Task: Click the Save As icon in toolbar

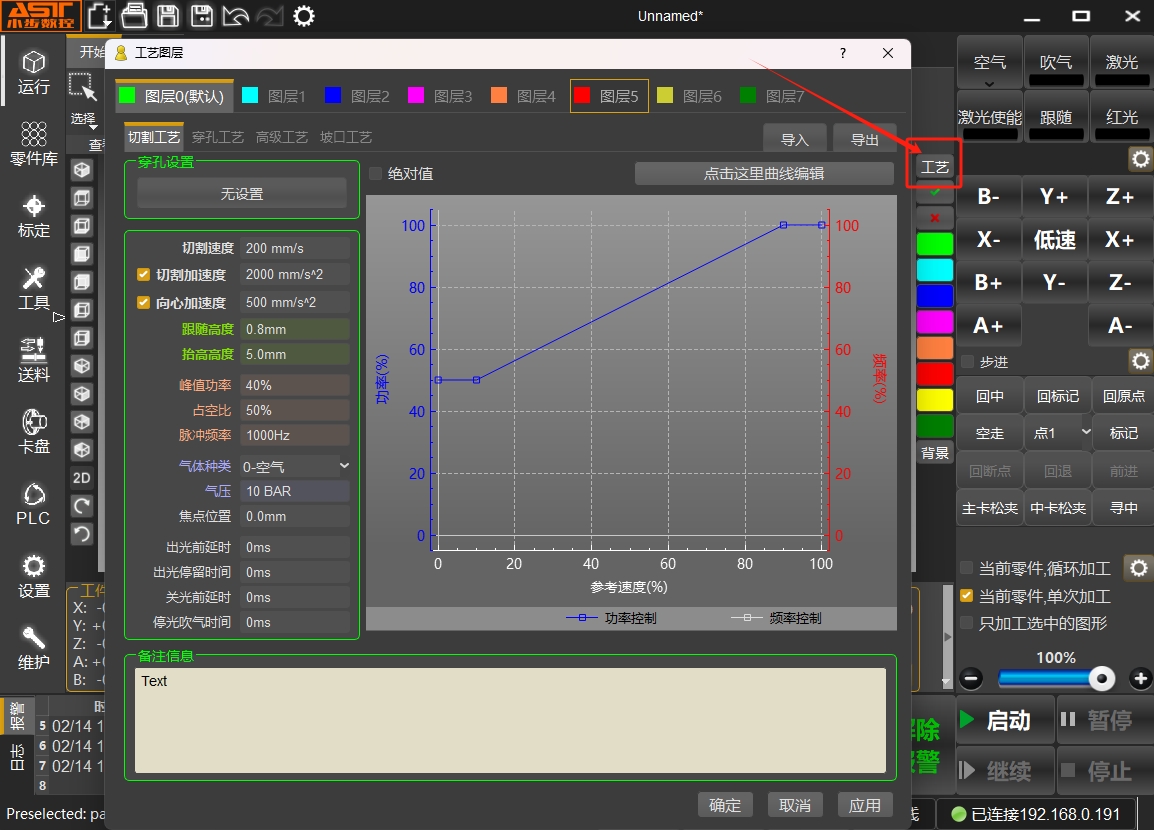Action: (x=202, y=15)
